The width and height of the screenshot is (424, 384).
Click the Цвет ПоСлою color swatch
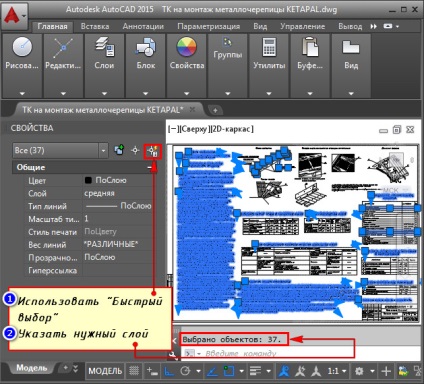(88, 180)
